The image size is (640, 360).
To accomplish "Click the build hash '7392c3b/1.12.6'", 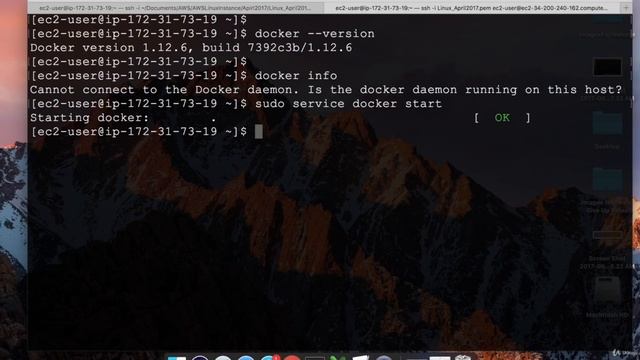I will tap(300, 48).
